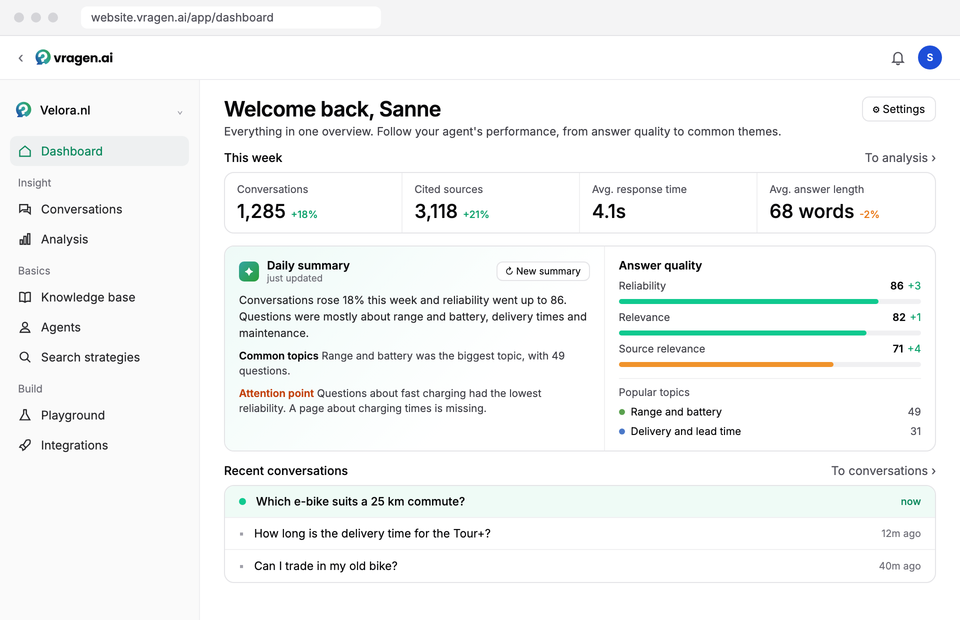
Task: Open the Conversations menu item
Action: click(99, 209)
